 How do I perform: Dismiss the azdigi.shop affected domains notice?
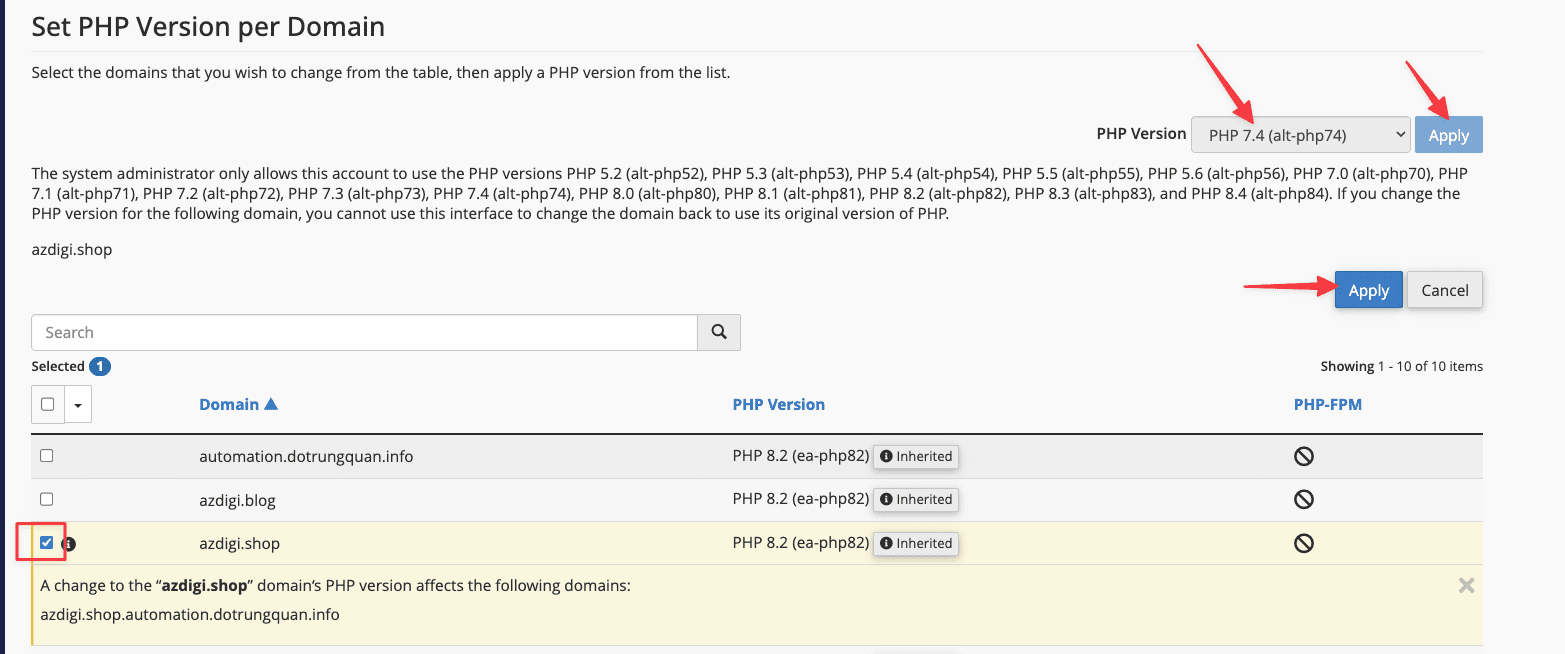point(1466,586)
